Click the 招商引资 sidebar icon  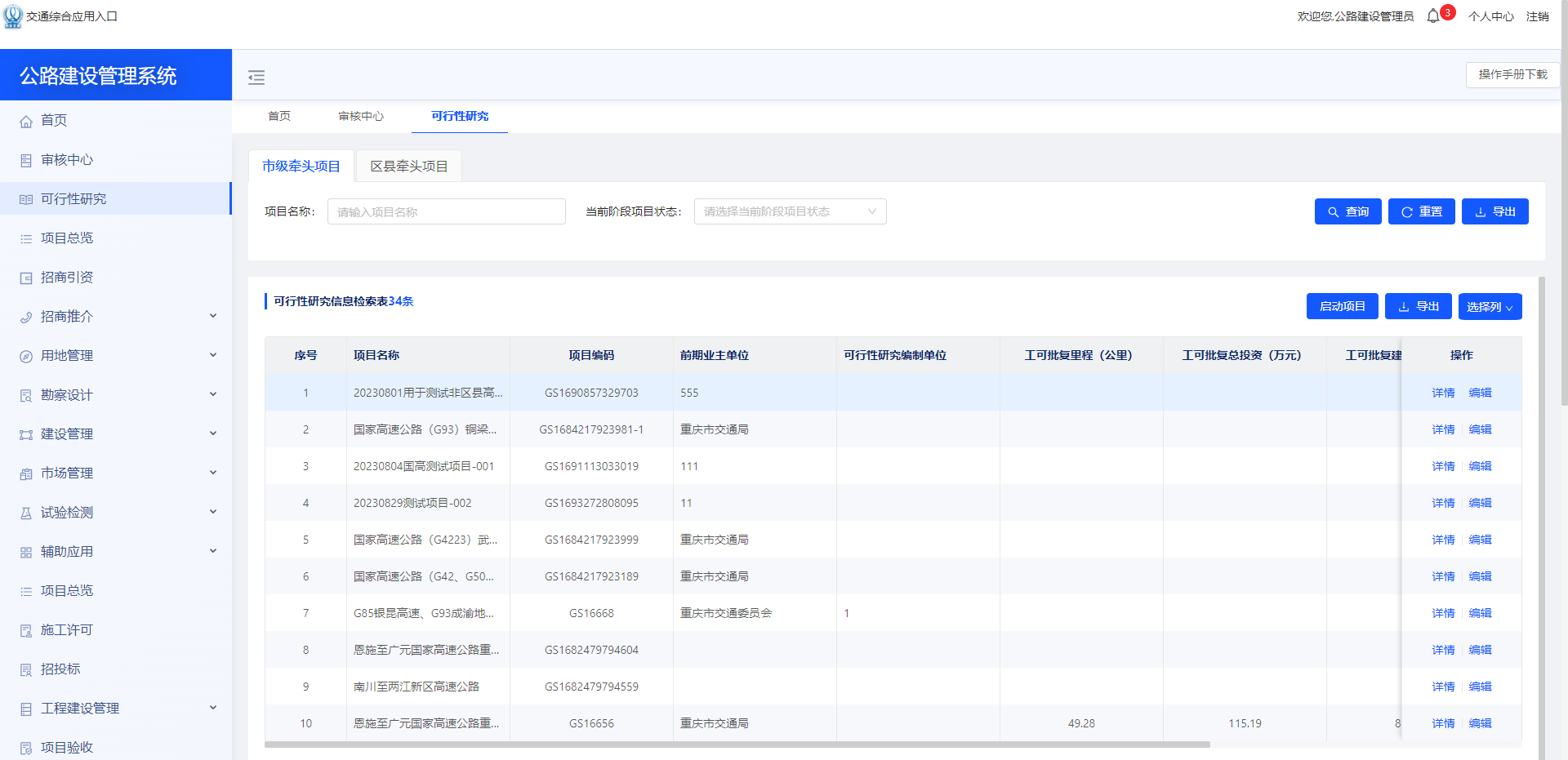click(26, 278)
